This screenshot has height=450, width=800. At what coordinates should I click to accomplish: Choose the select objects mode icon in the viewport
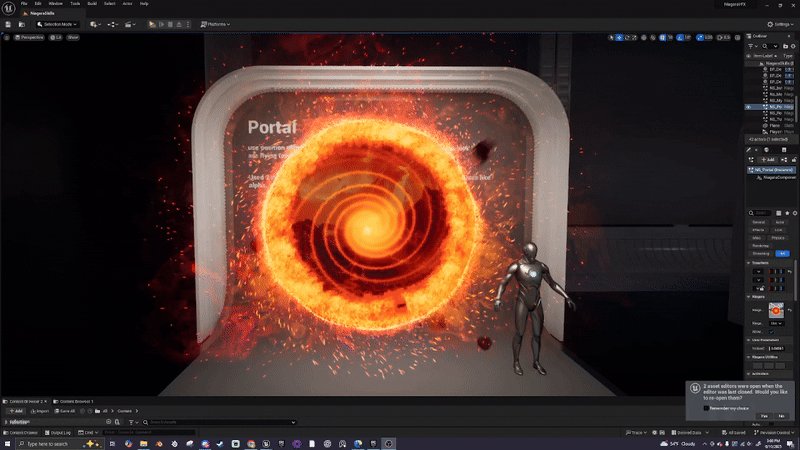(611, 37)
